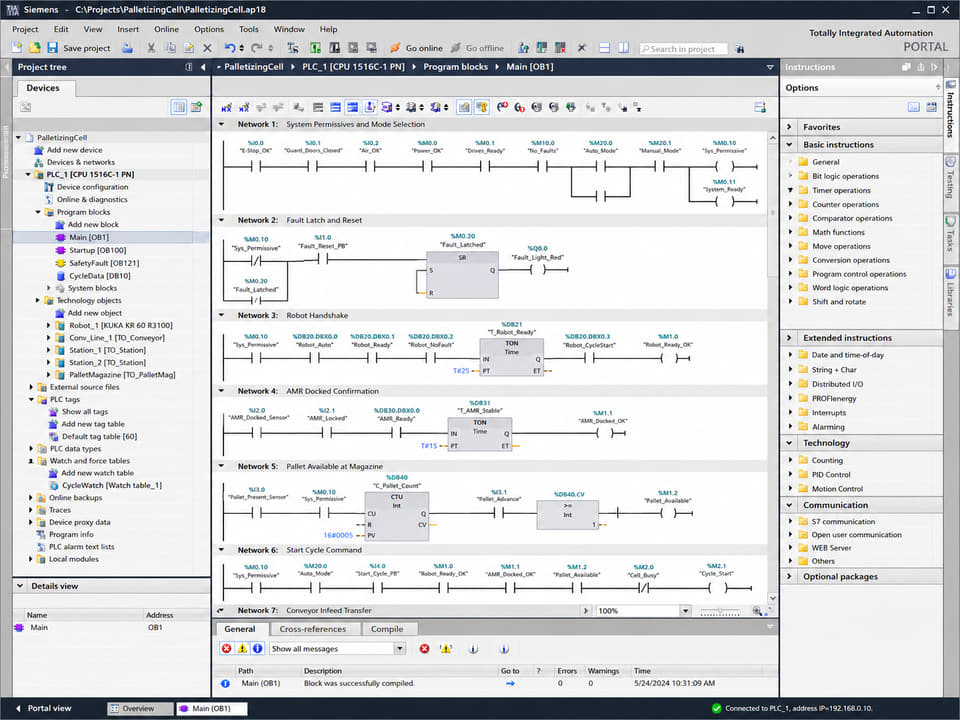Open the Options menu
This screenshot has height=720, width=960.
[x=209, y=29]
